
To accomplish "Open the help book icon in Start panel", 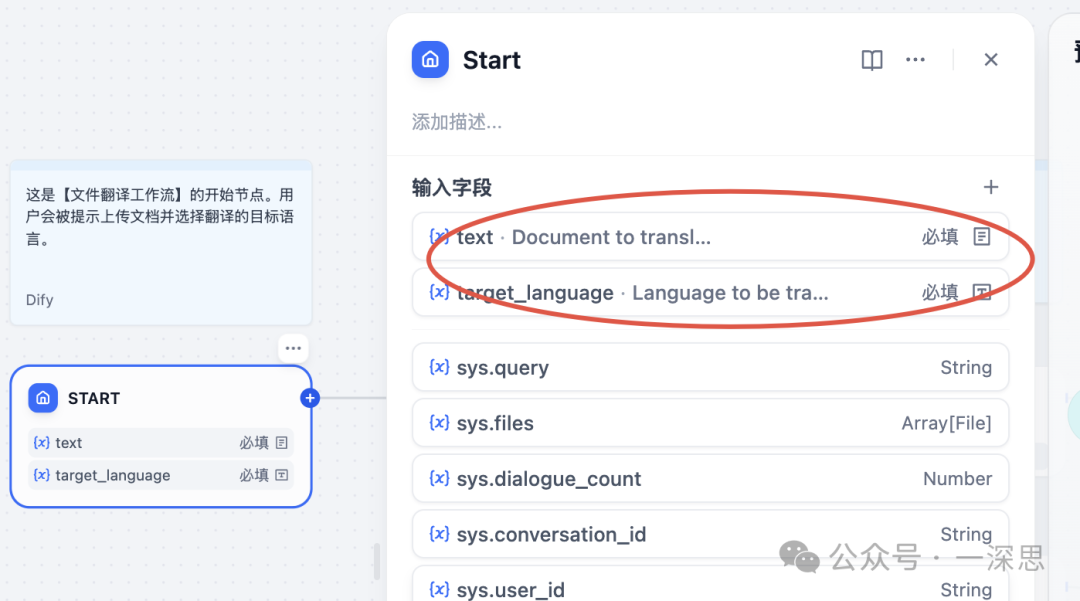I will (872, 60).
